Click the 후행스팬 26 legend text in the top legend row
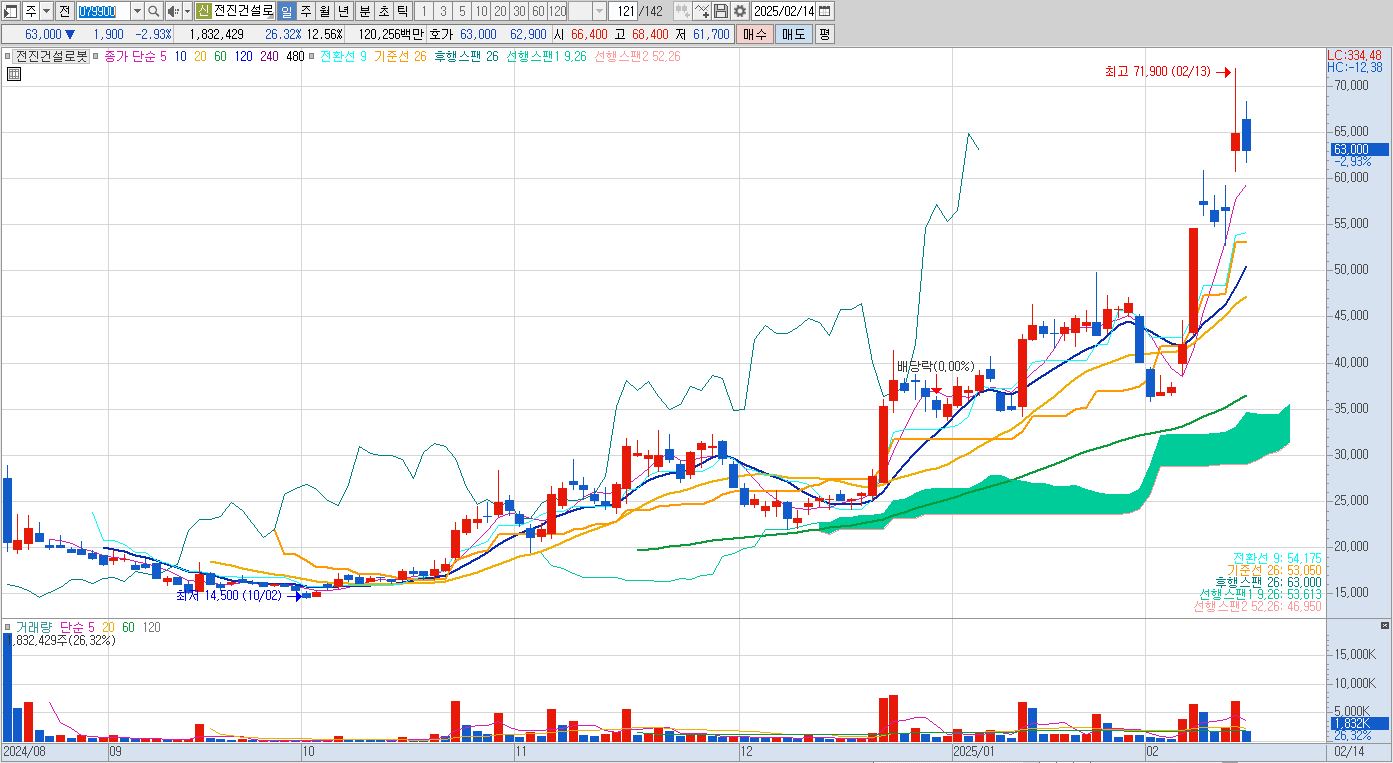Screen dimensions: 1393x763 465,57
